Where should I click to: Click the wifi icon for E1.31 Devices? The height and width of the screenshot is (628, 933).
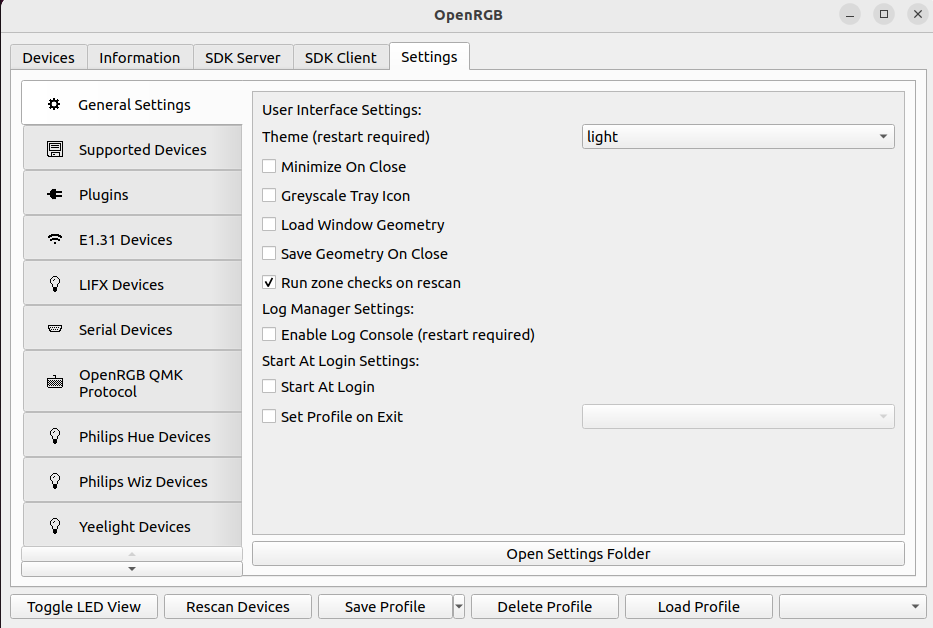point(55,240)
